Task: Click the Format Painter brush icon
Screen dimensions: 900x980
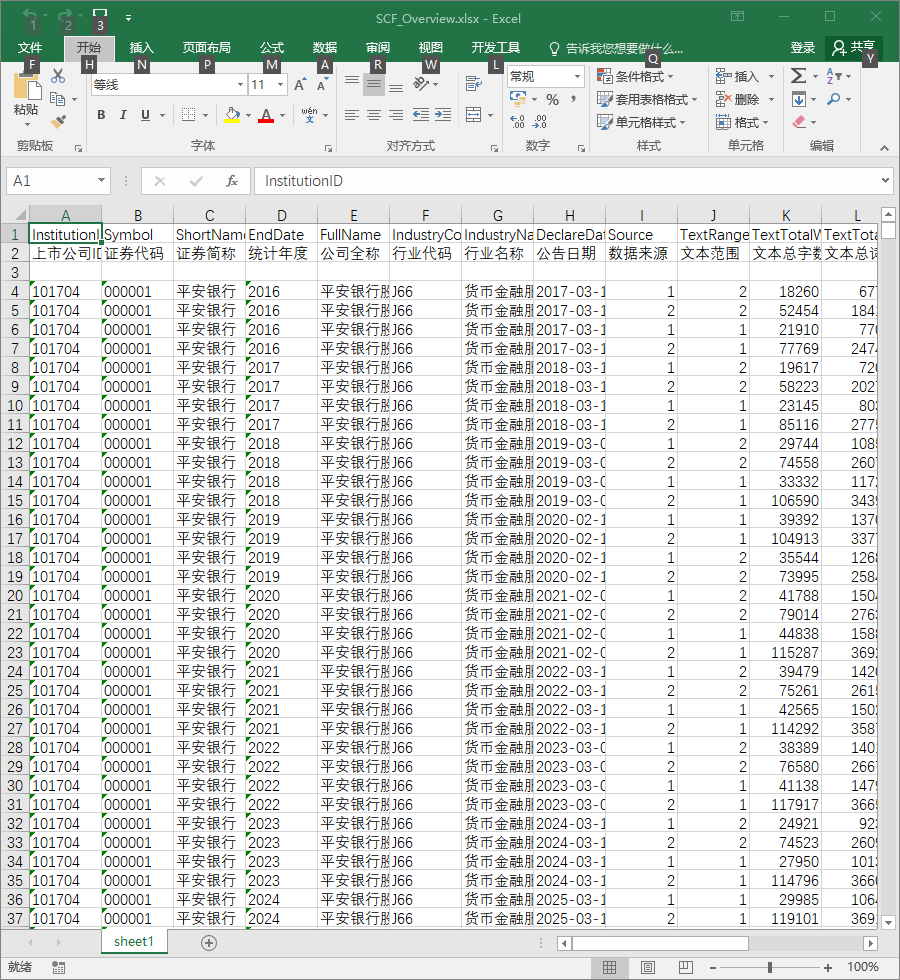Action: pos(58,121)
